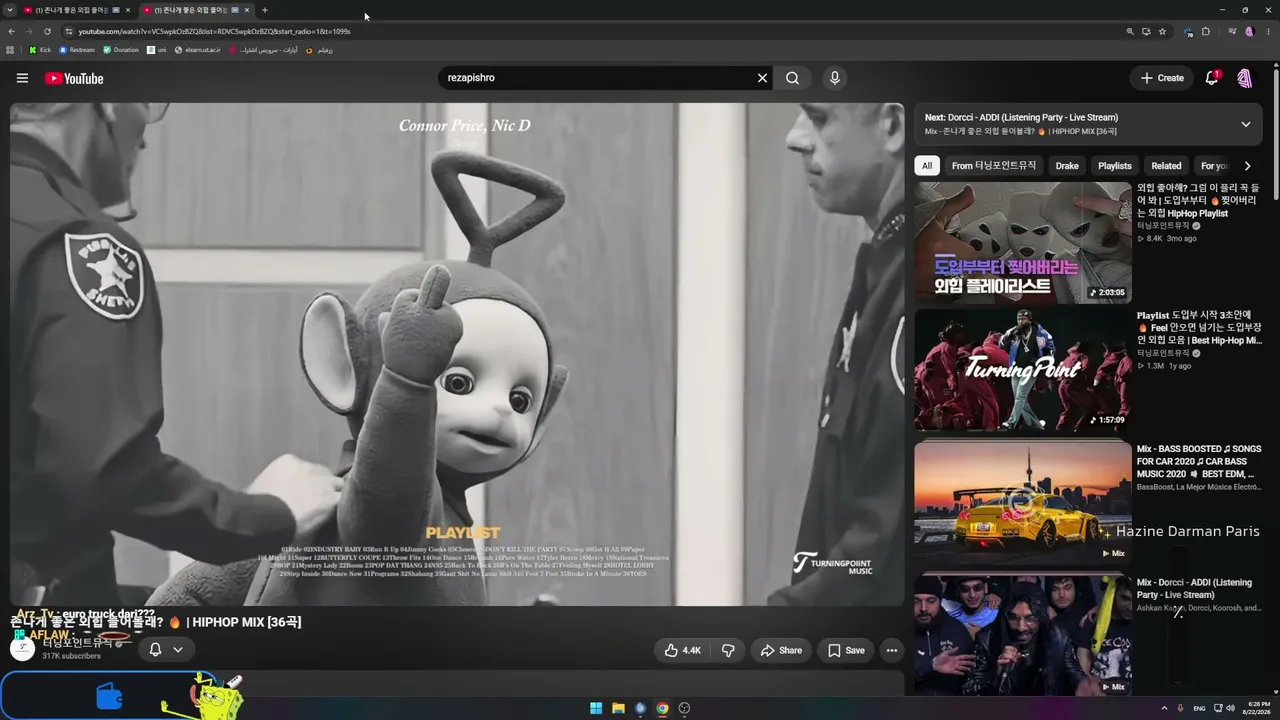
Task: Expand the notification options chevron
Action: (x=178, y=650)
